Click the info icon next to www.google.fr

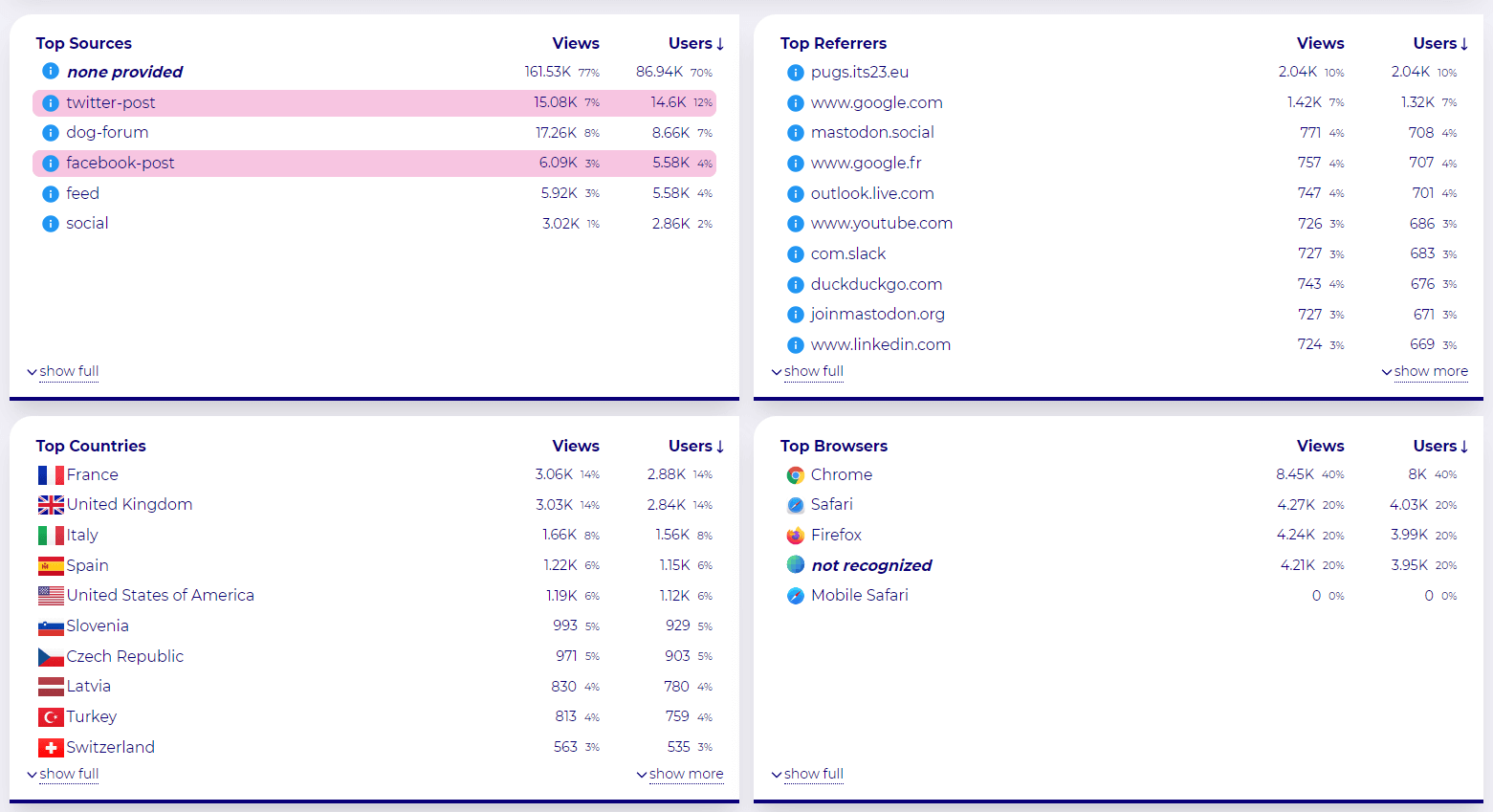[795, 164]
